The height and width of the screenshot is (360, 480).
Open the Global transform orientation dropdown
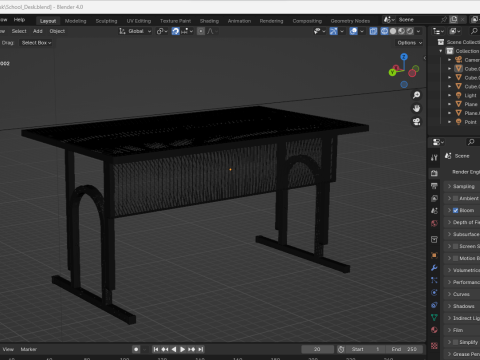(135, 31)
